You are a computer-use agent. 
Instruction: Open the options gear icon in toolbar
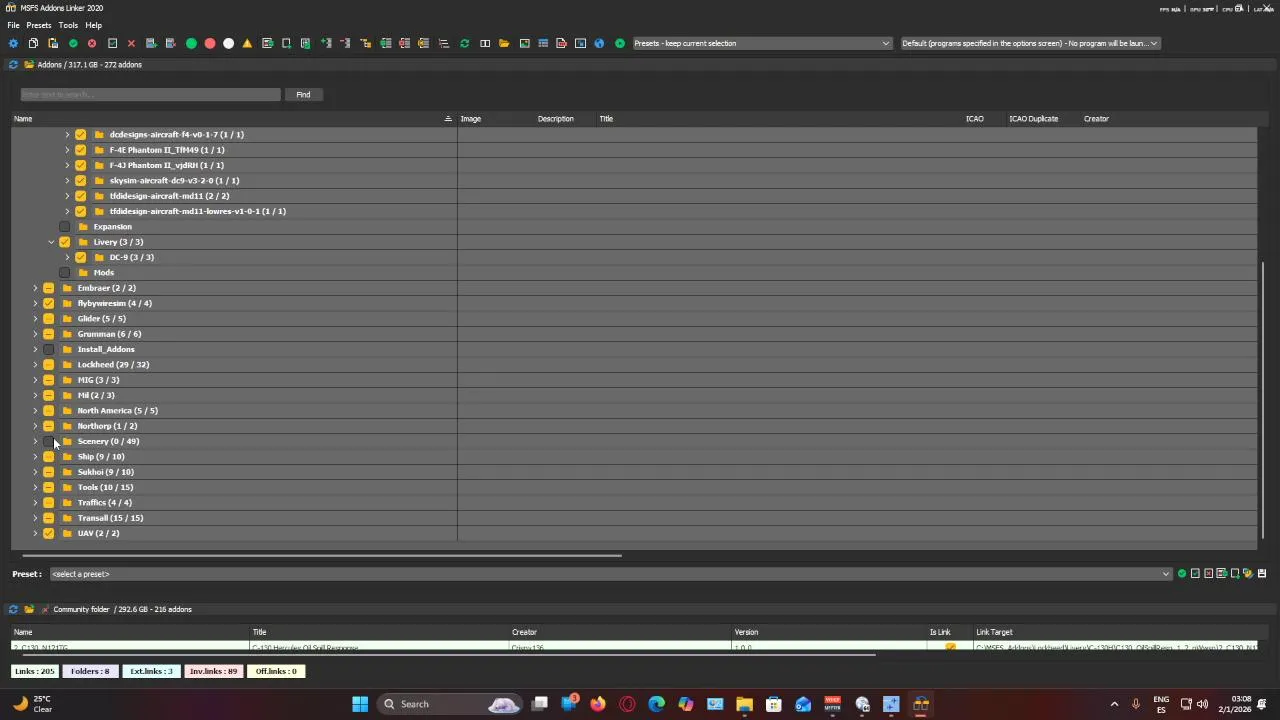13,43
